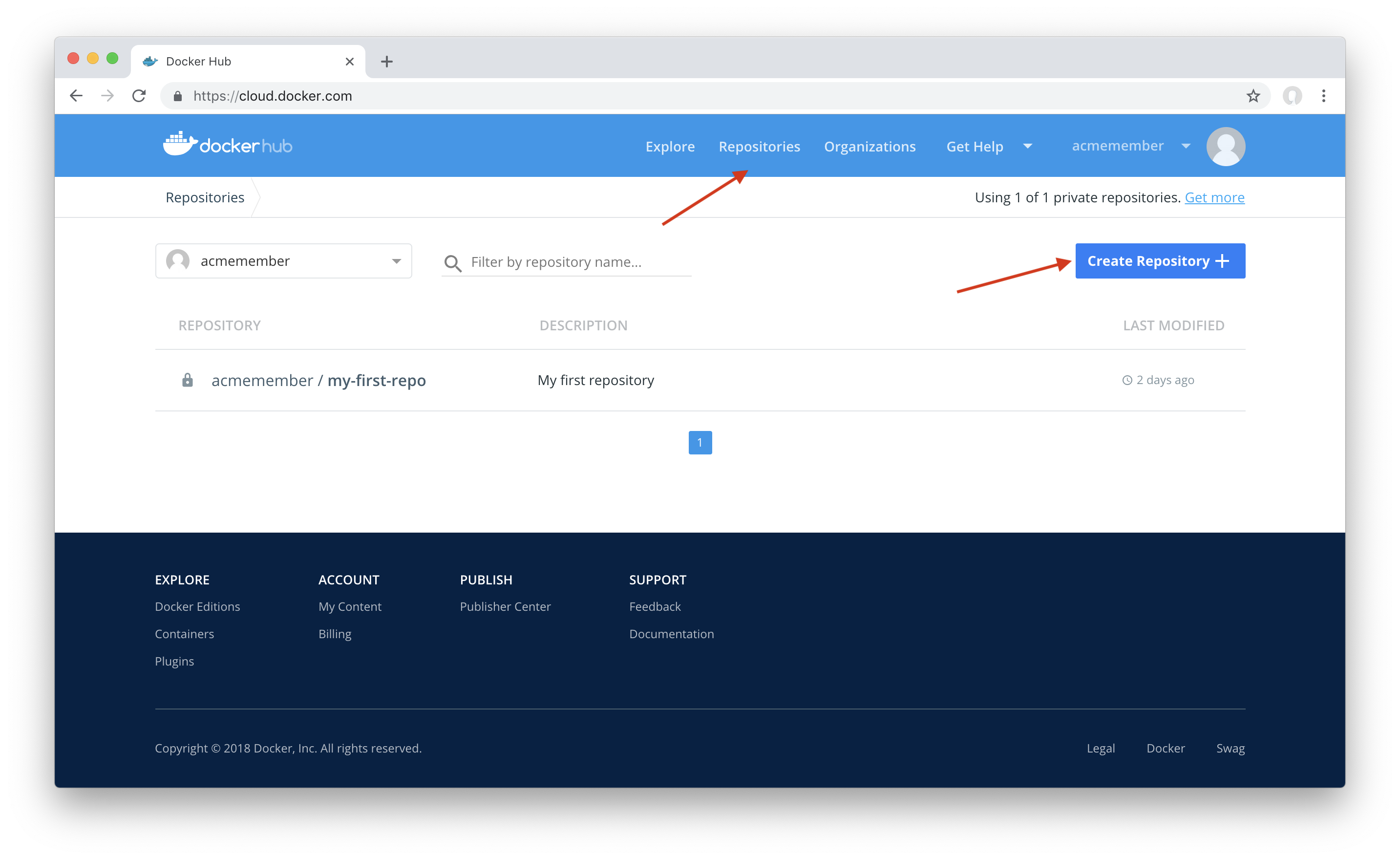Click the Docker Hub logo
Viewport: 1400px width, 860px height.
[x=227, y=145]
